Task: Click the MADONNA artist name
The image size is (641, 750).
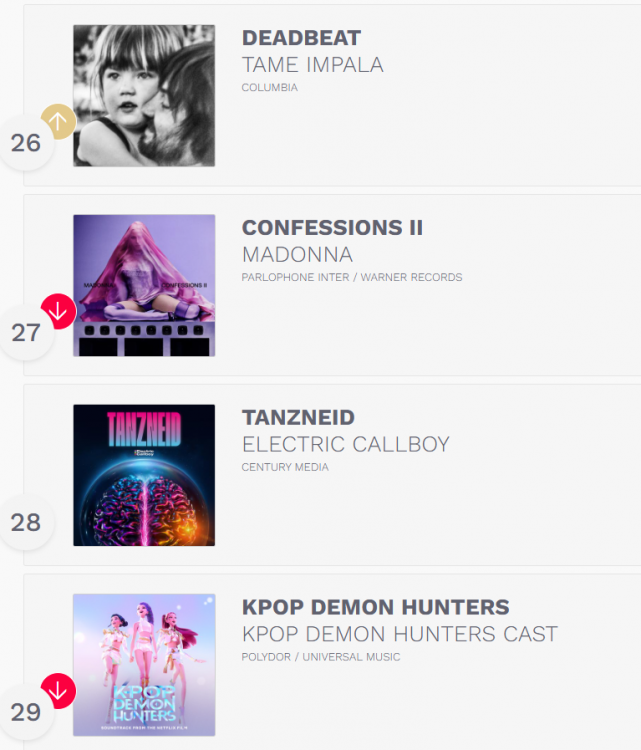Action: pyautogui.click(x=298, y=254)
